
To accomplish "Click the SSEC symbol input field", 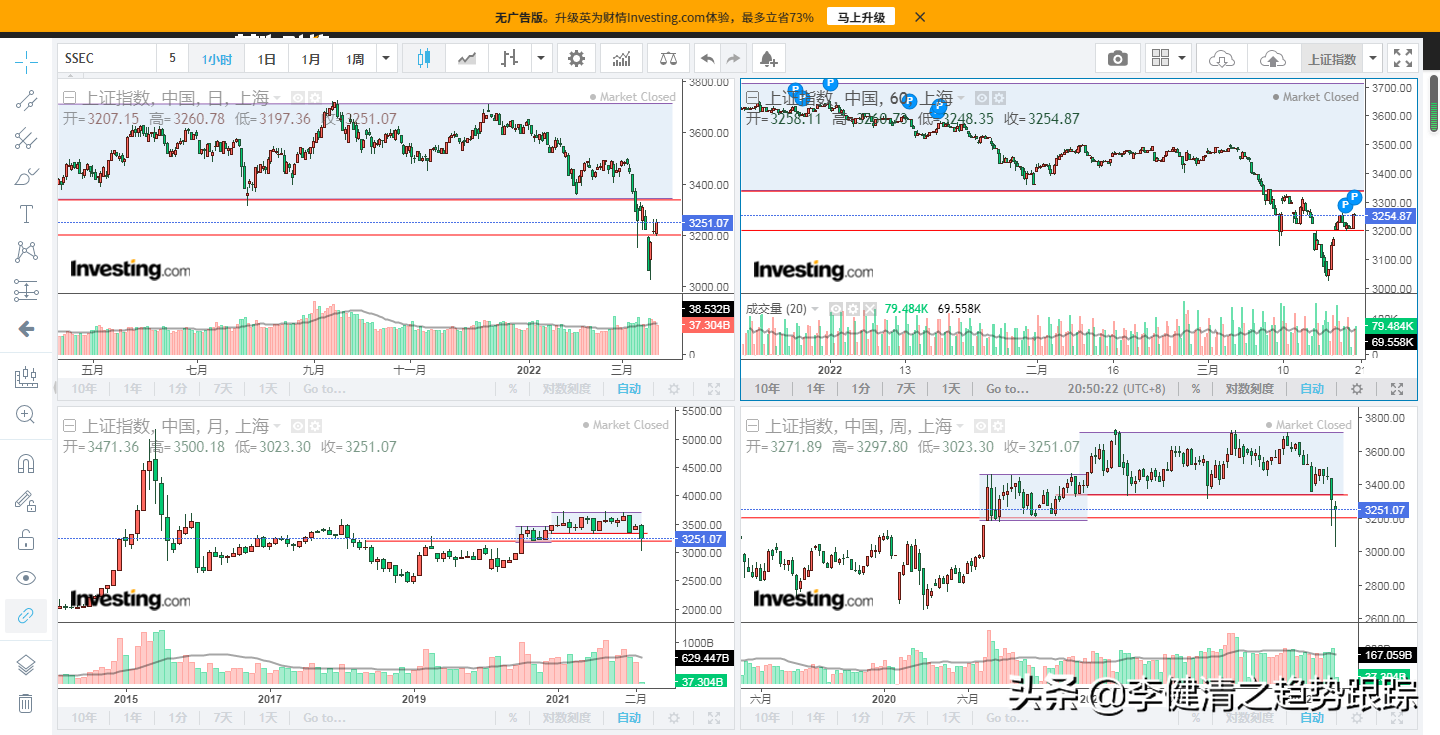I will (x=106, y=59).
